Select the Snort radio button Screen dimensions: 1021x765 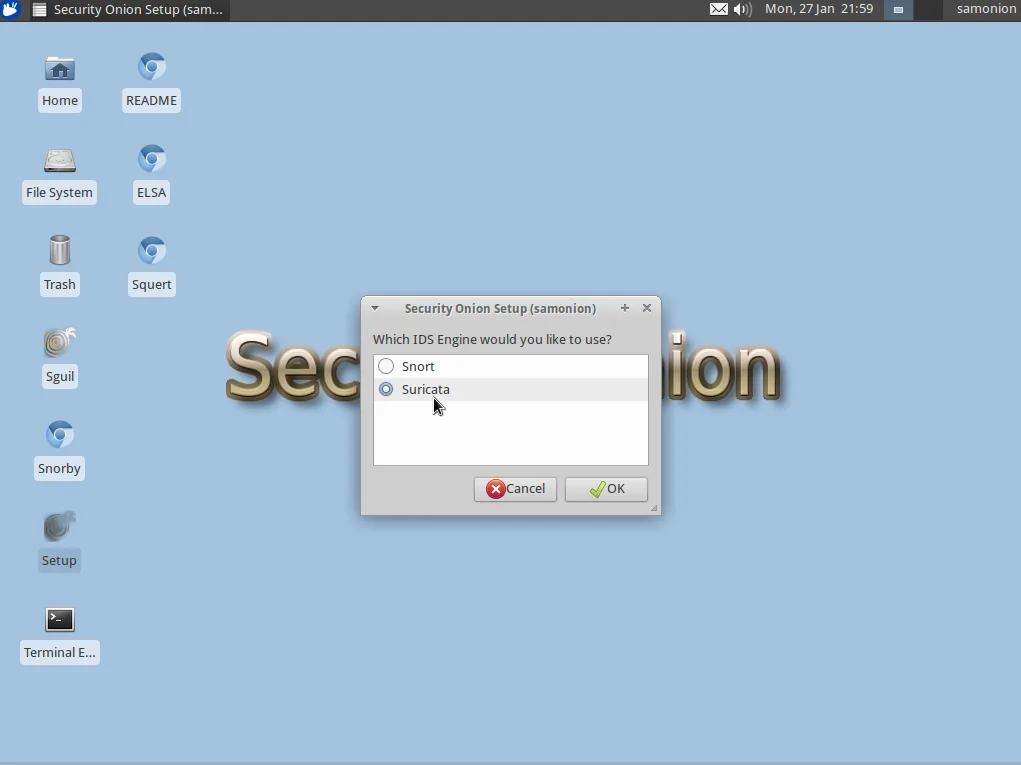coord(386,366)
